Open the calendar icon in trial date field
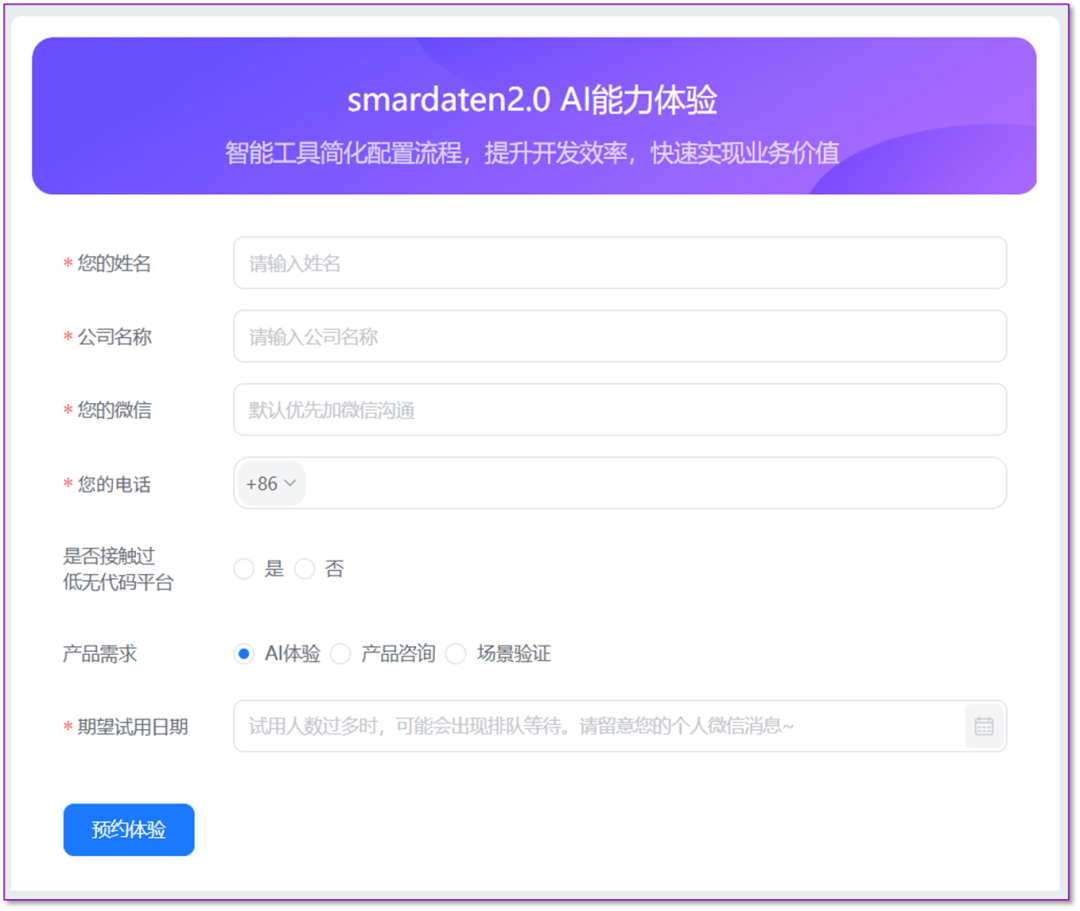Screen dimensions: 1080x911 pyautogui.click(x=984, y=726)
